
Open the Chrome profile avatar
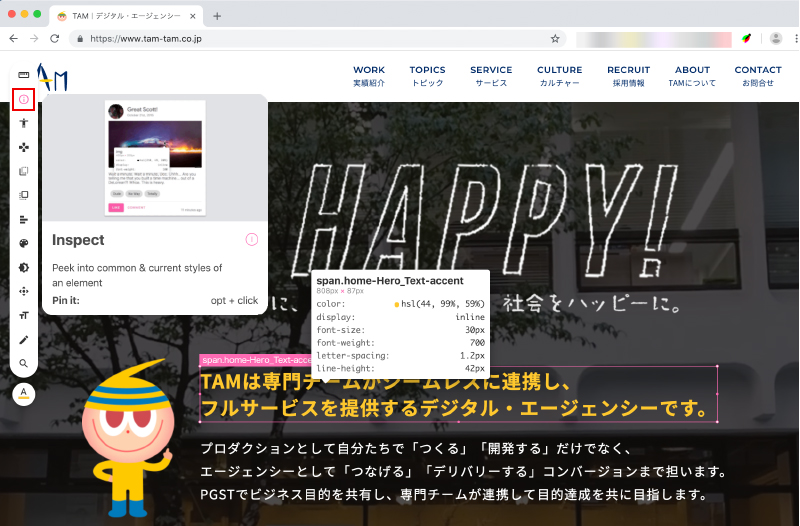(x=776, y=39)
